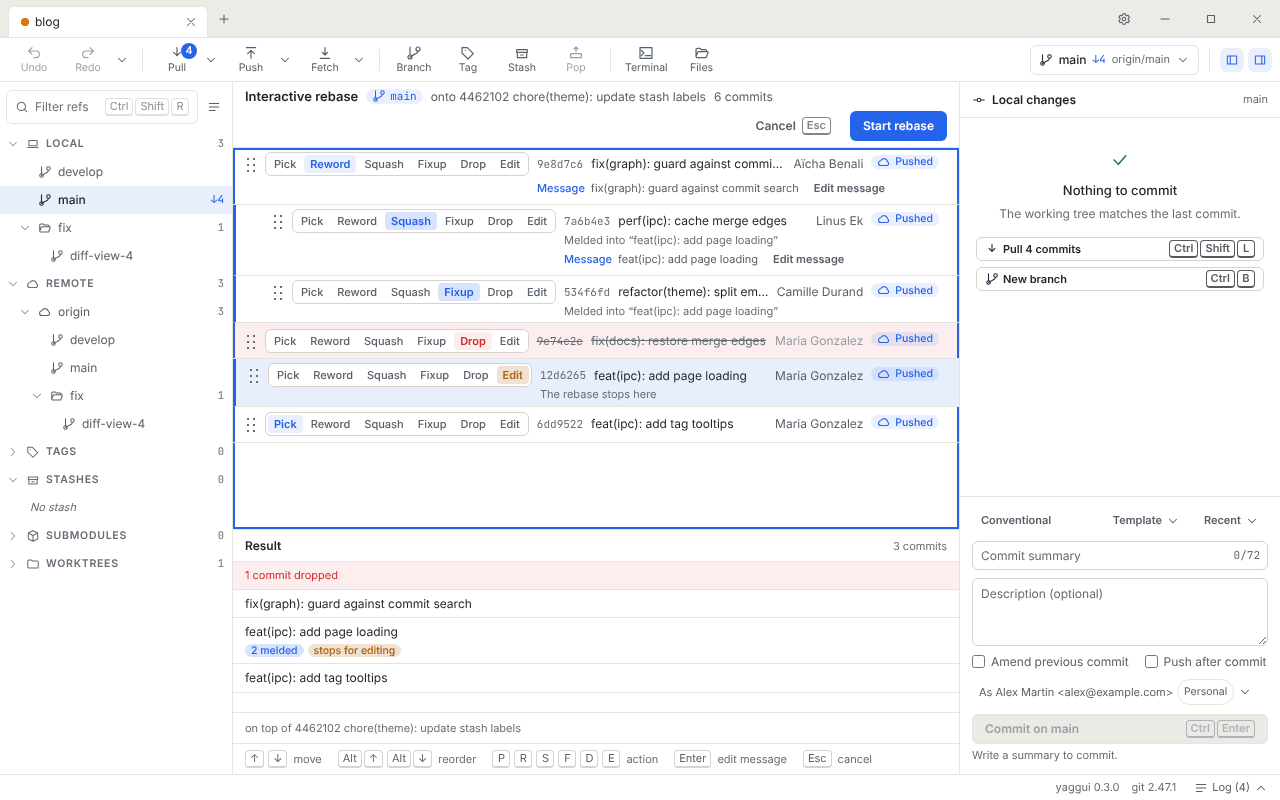Click the Redo toolbar icon
The image size is (1280, 800).
pyautogui.click(x=88, y=60)
